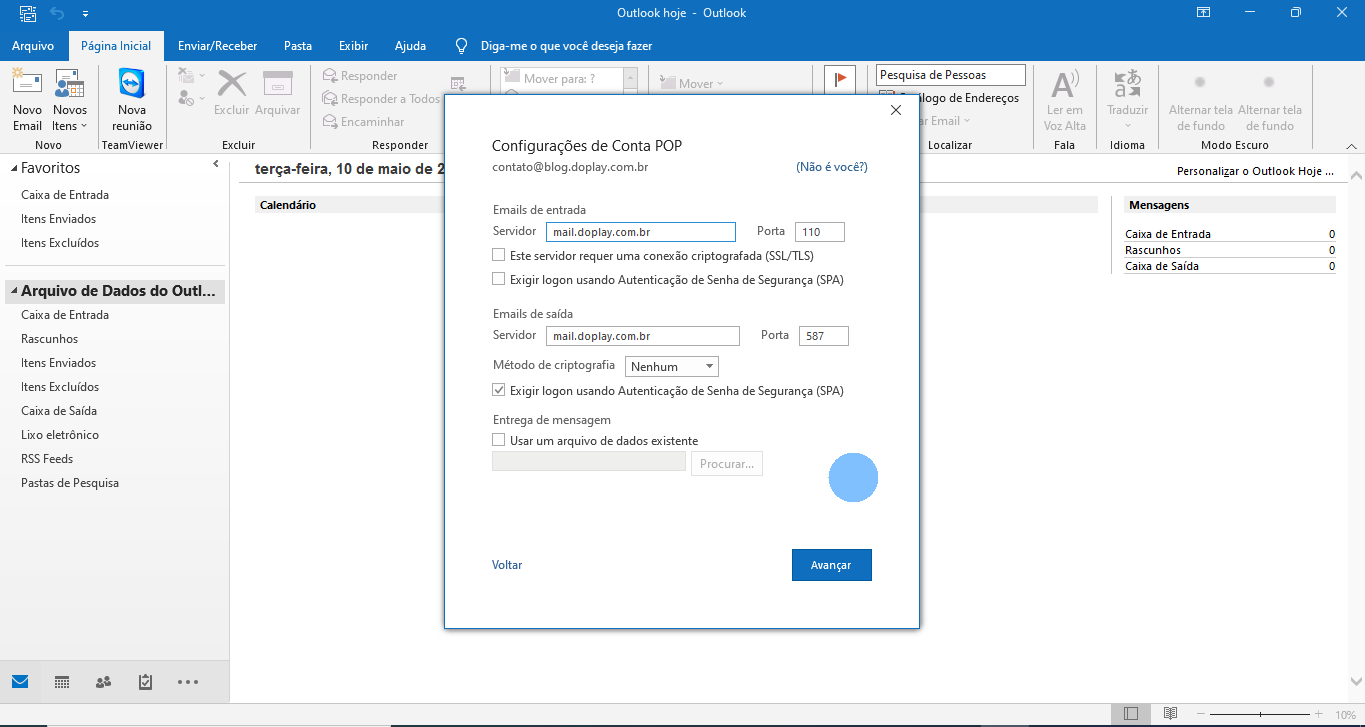Click the Diga-me o que você deseja fazer box
This screenshot has height=727, width=1365.
pos(567,46)
